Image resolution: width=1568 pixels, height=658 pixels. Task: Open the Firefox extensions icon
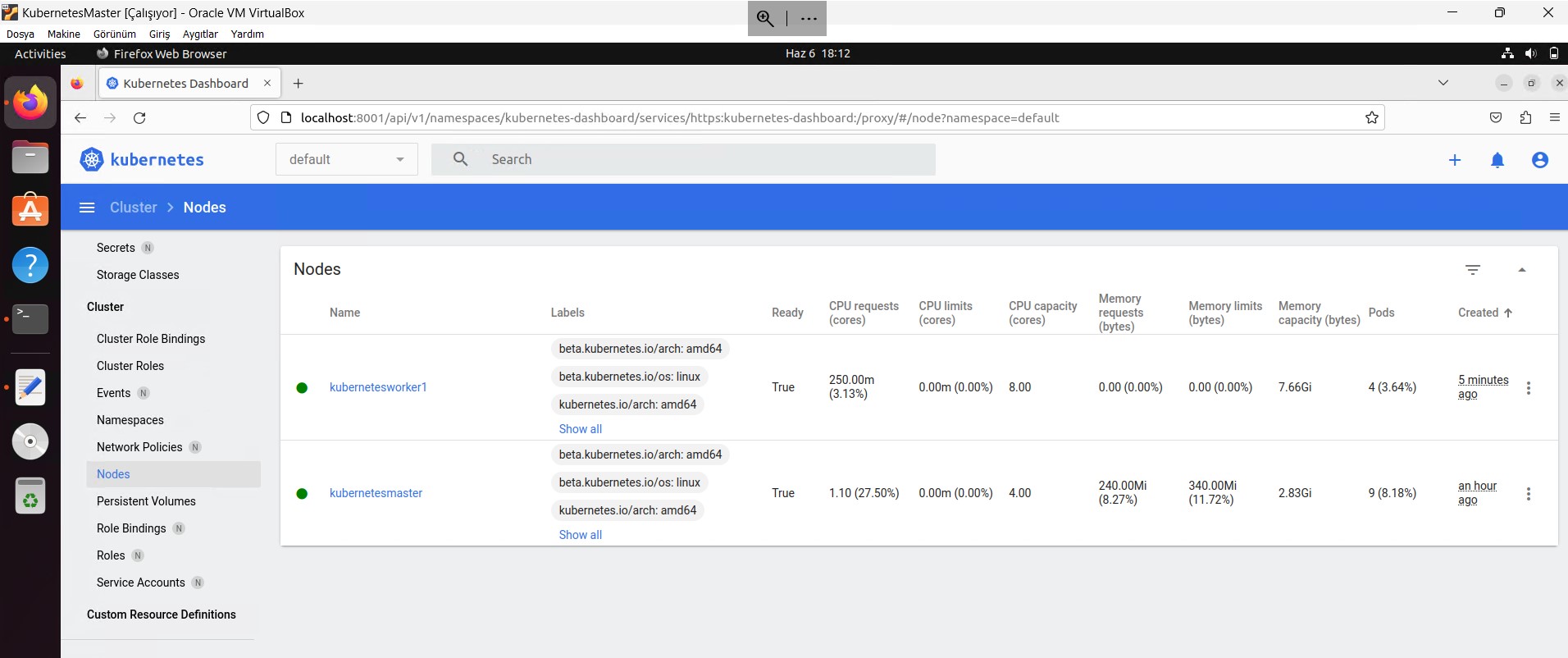(x=1525, y=117)
